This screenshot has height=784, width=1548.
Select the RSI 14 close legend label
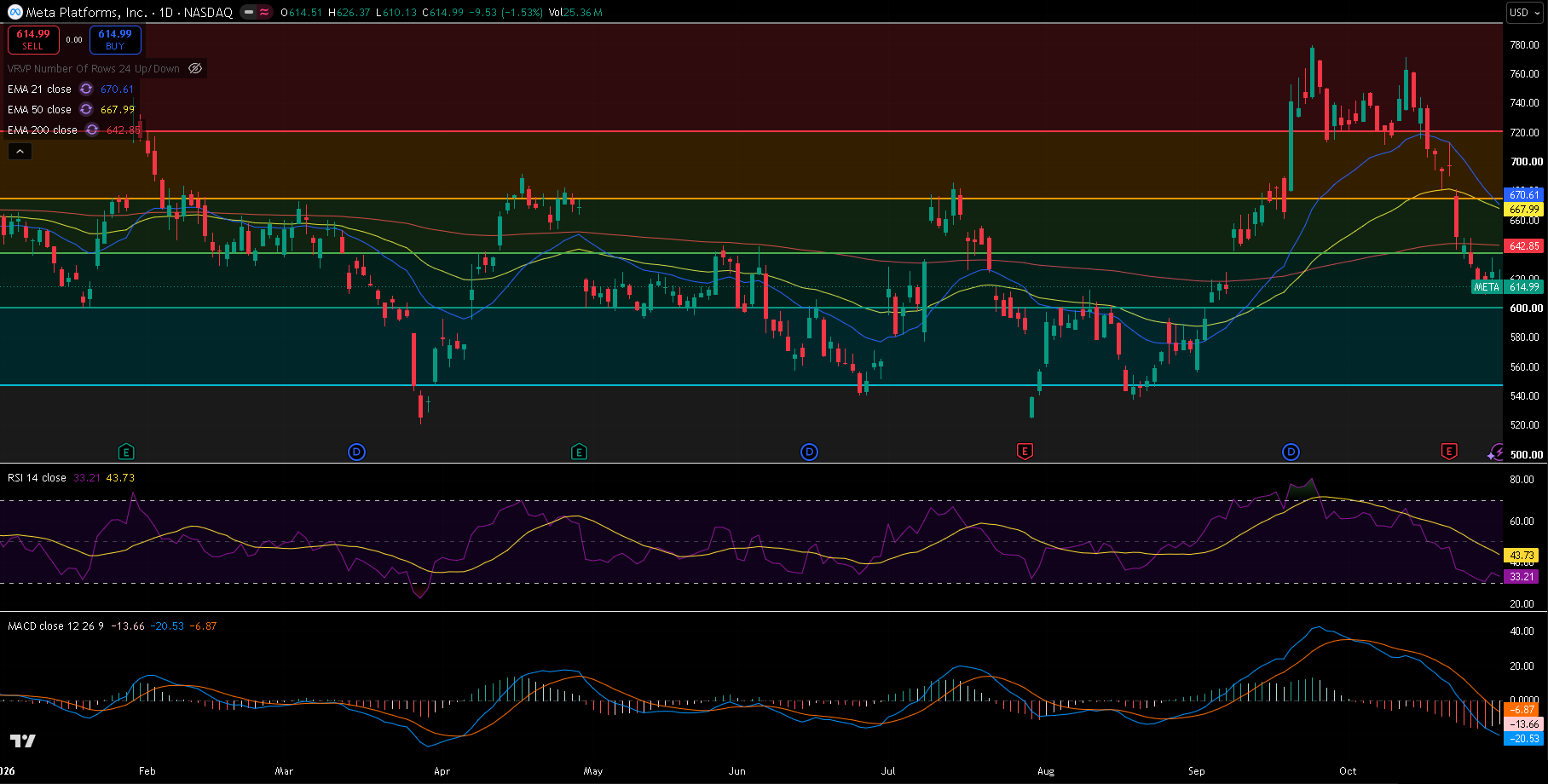point(37,477)
